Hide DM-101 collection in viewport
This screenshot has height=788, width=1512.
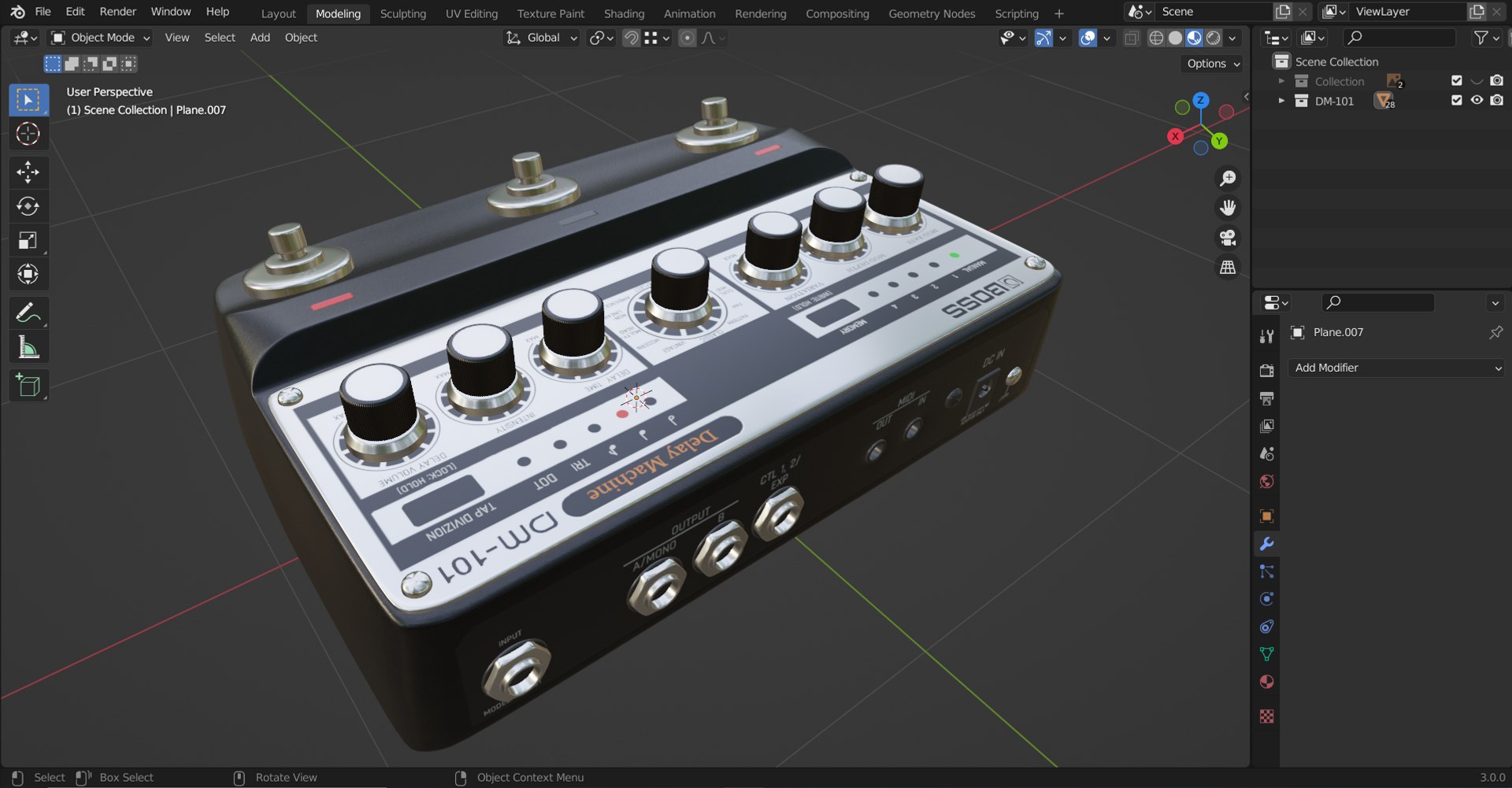(1477, 101)
